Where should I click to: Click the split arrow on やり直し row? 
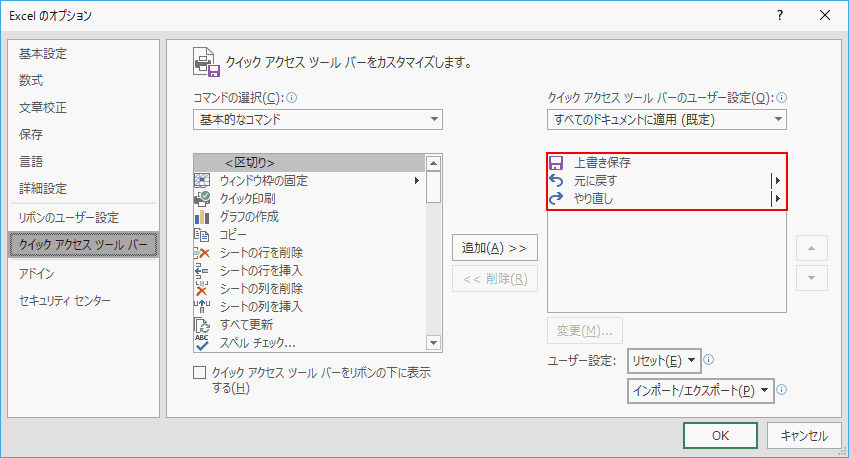[x=778, y=199]
